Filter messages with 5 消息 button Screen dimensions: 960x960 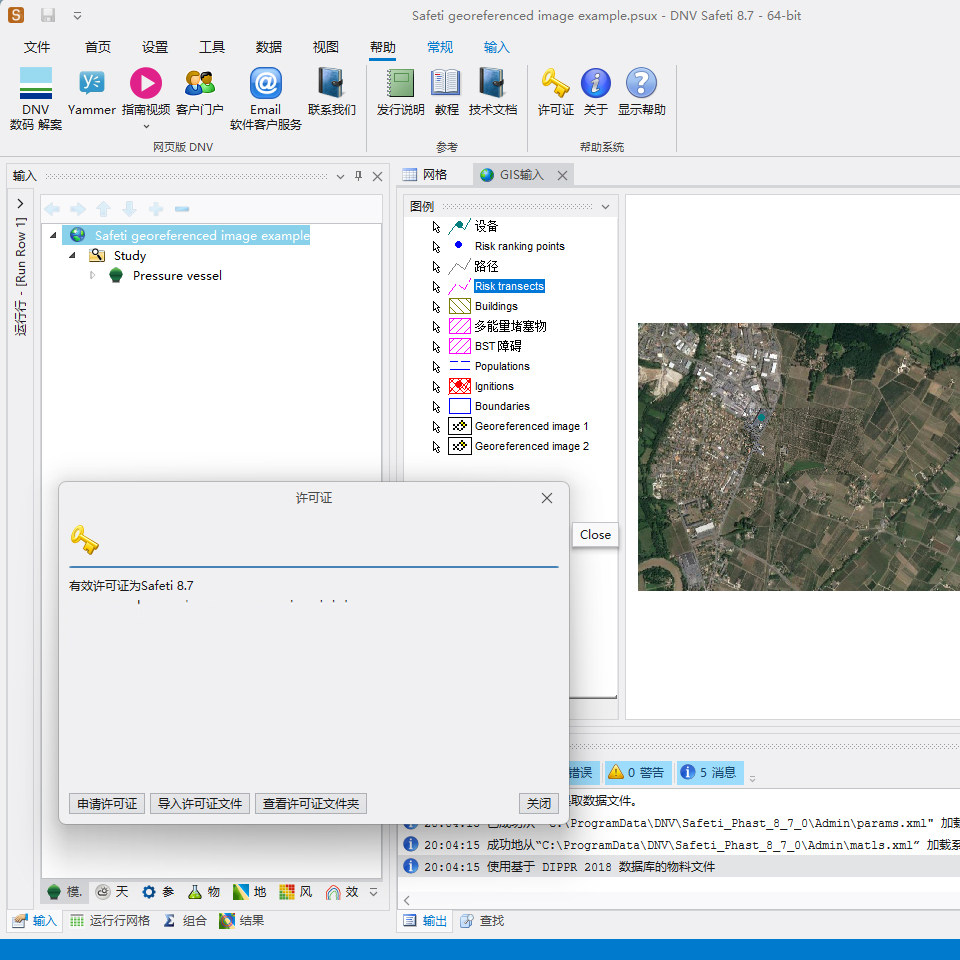[710, 773]
